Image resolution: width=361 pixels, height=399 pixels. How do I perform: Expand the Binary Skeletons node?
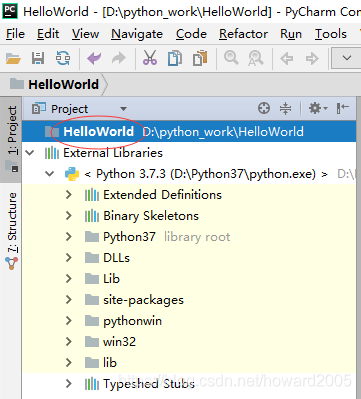pos(69,216)
